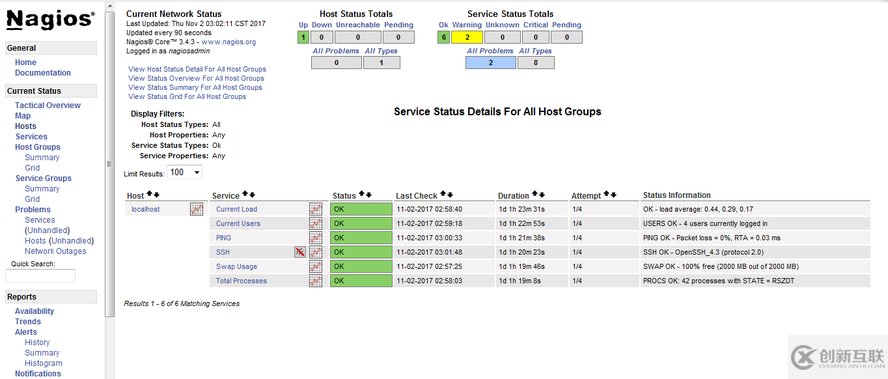Screen dimensions: 888x379
Task: Open Current Load service link
Action: coord(237,209)
